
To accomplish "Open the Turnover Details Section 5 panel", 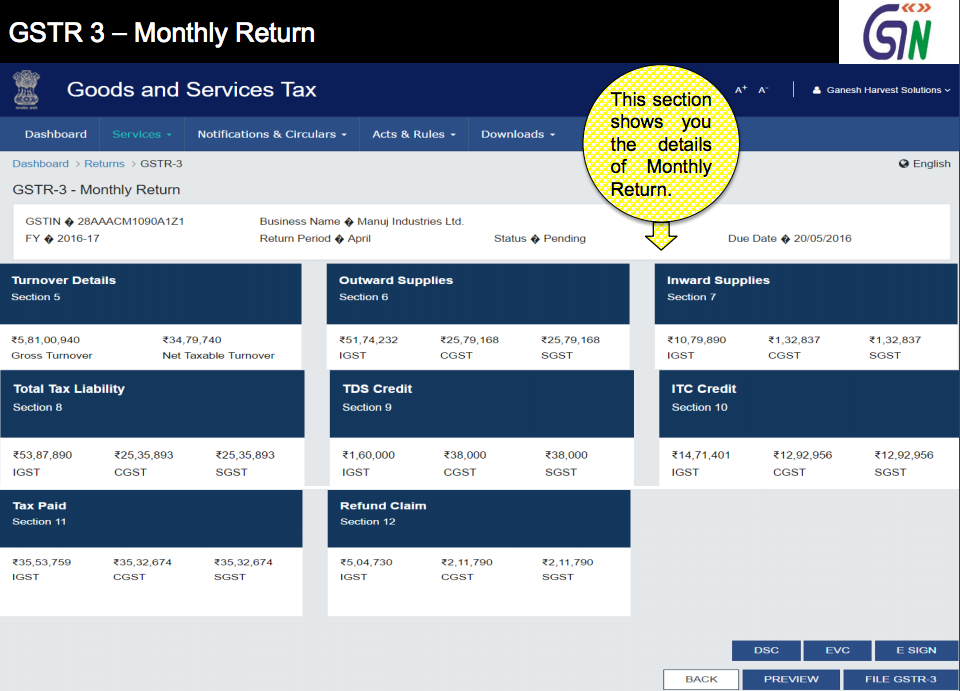I will click(x=151, y=293).
